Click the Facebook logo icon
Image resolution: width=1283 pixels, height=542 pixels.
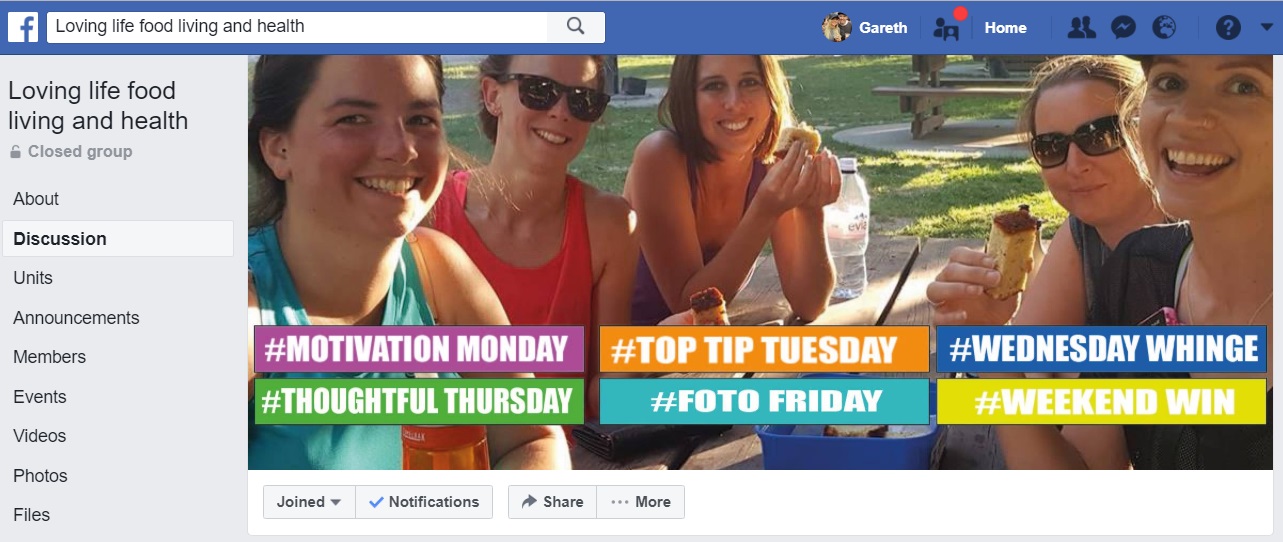pyautogui.click(x=23, y=27)
